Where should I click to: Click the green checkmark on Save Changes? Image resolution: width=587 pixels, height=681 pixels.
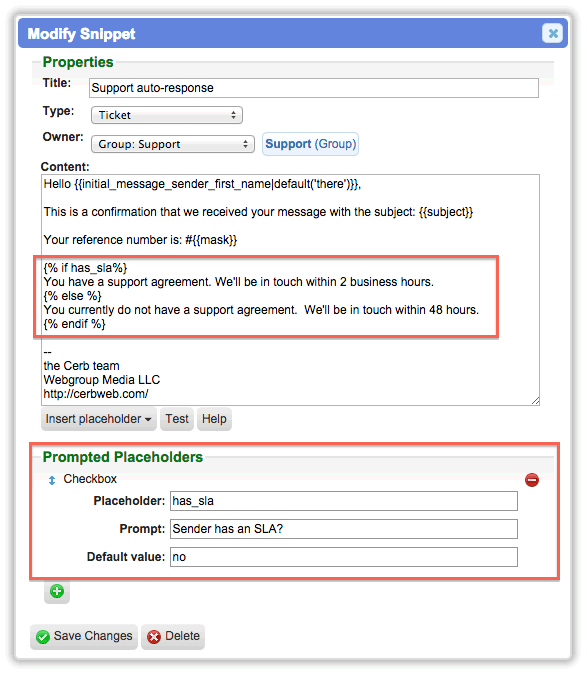[43, 637]
